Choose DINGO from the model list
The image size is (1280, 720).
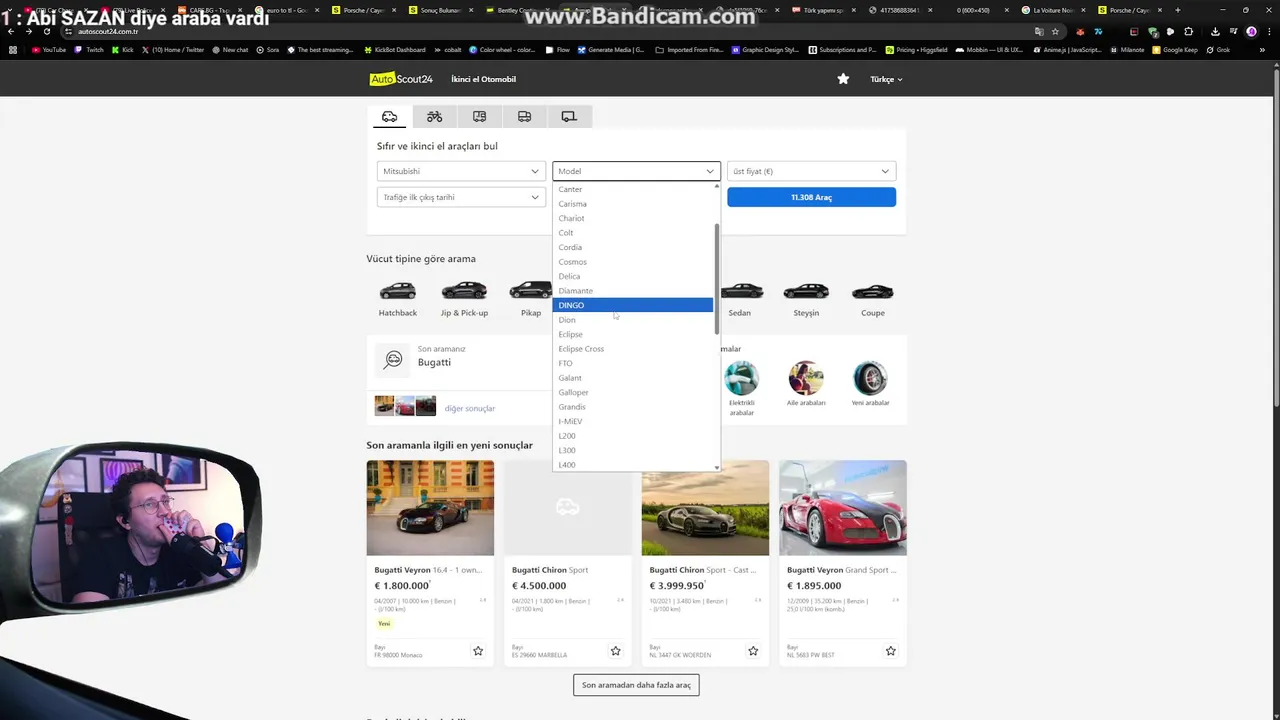(632, 305)
